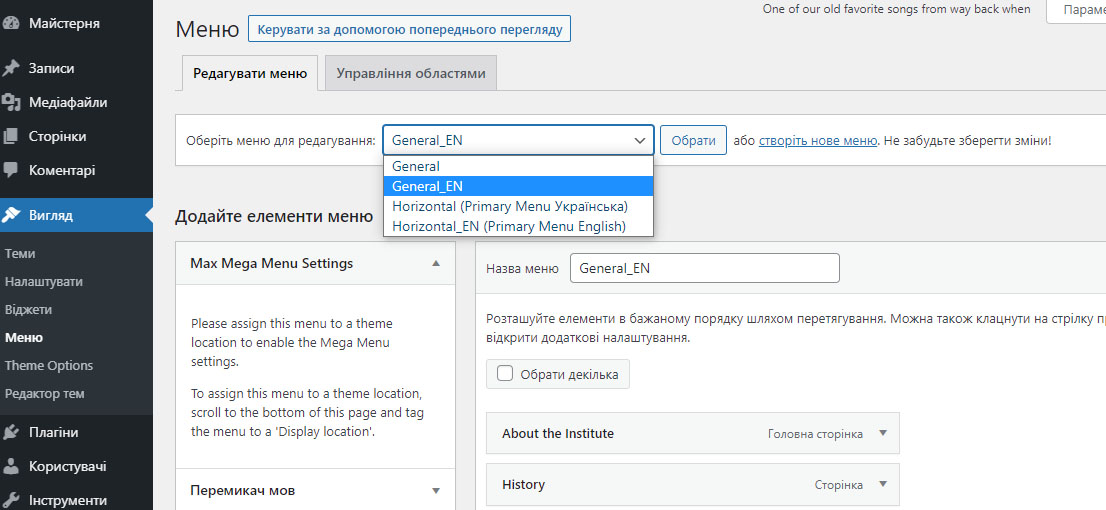Open the Записи pushpin icon
The width and height of the screenshot is (1106, 510).
11,68
